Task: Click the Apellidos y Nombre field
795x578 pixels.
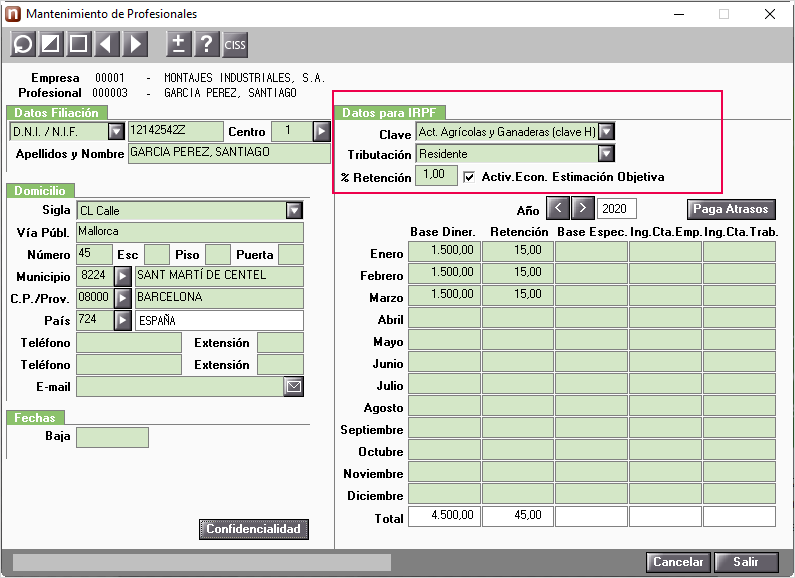Action: point(229,153)
